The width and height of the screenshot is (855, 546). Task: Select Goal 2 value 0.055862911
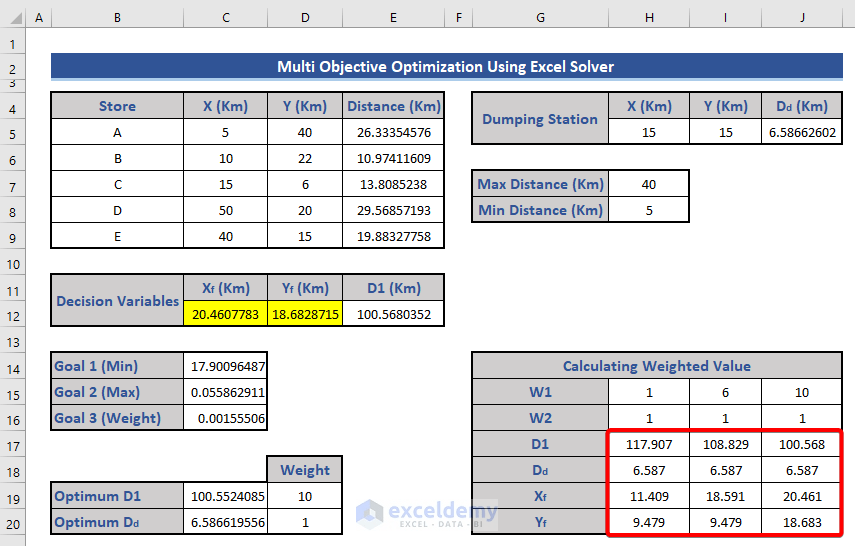coord(226,392)
